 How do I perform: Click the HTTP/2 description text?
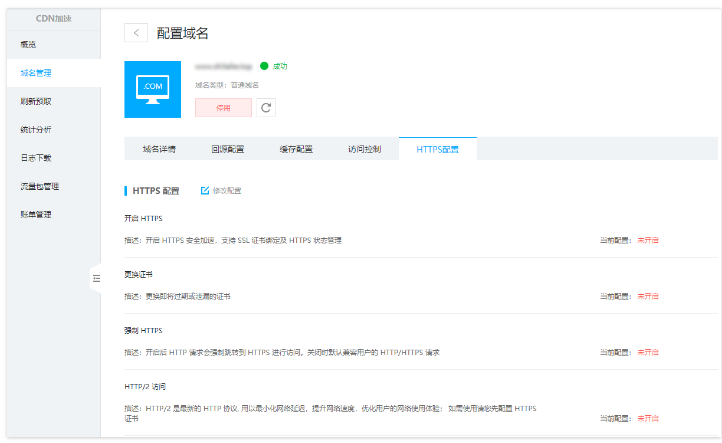tap(331, 414)
